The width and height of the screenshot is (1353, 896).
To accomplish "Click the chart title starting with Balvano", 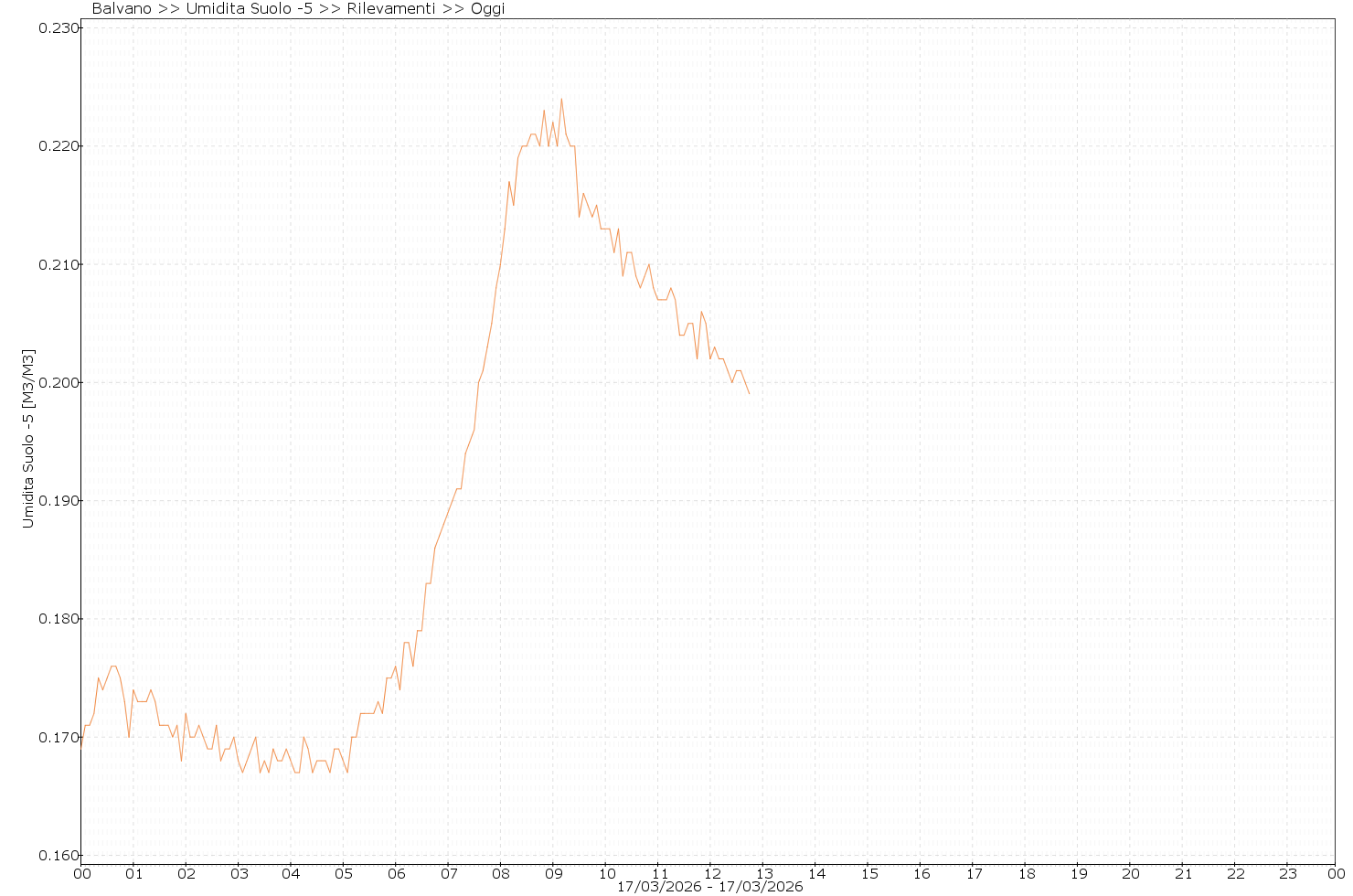I will [x=298, y=9].
